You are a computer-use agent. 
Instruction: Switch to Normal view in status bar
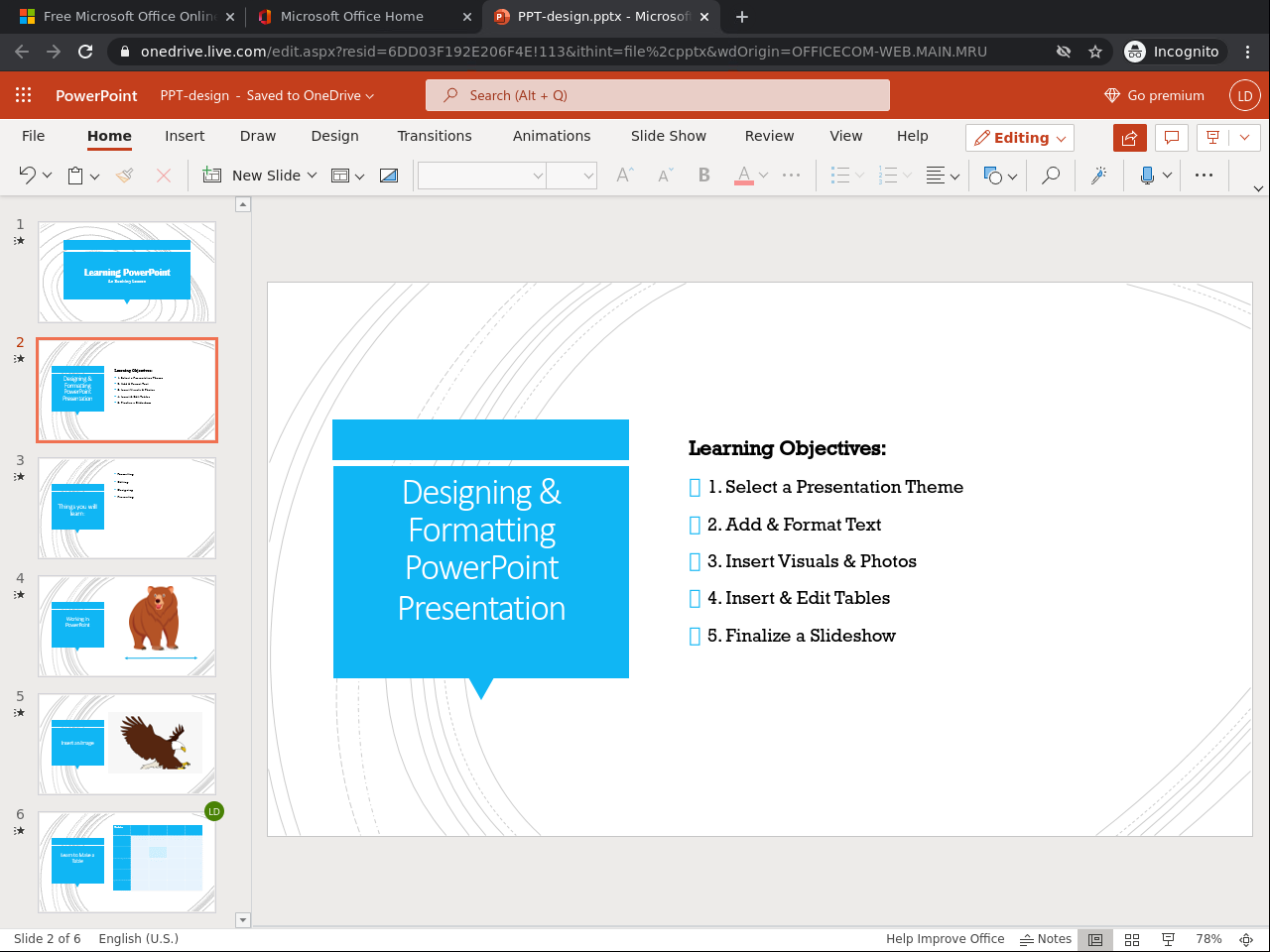click(x=1095, y=939)
